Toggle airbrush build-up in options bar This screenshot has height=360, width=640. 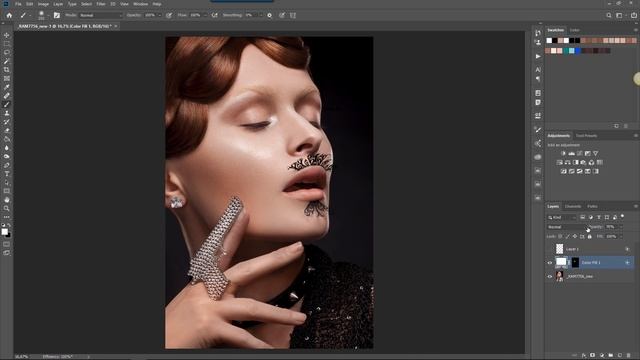(x=214, y=15)
